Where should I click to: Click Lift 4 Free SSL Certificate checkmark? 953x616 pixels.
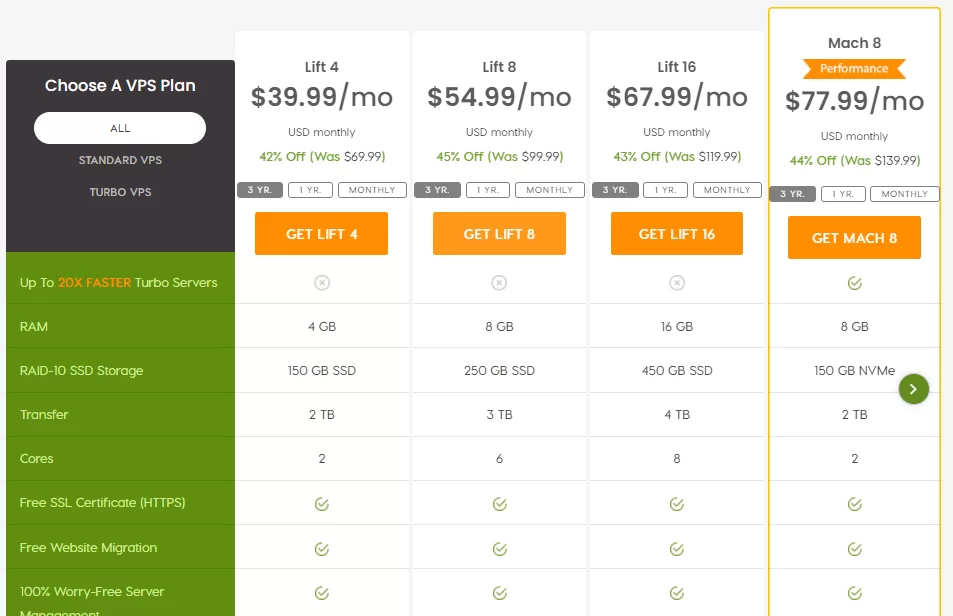pos(322,503)
